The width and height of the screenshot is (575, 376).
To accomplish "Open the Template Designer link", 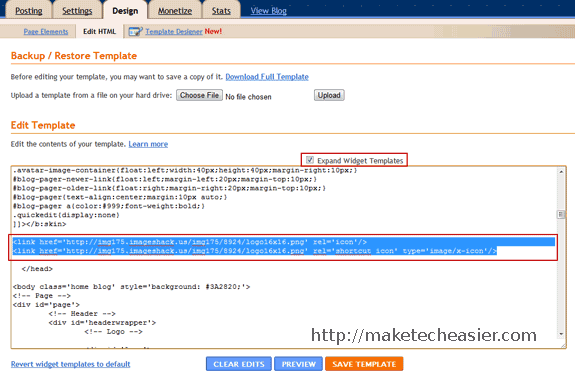I will tap(174, 32).
